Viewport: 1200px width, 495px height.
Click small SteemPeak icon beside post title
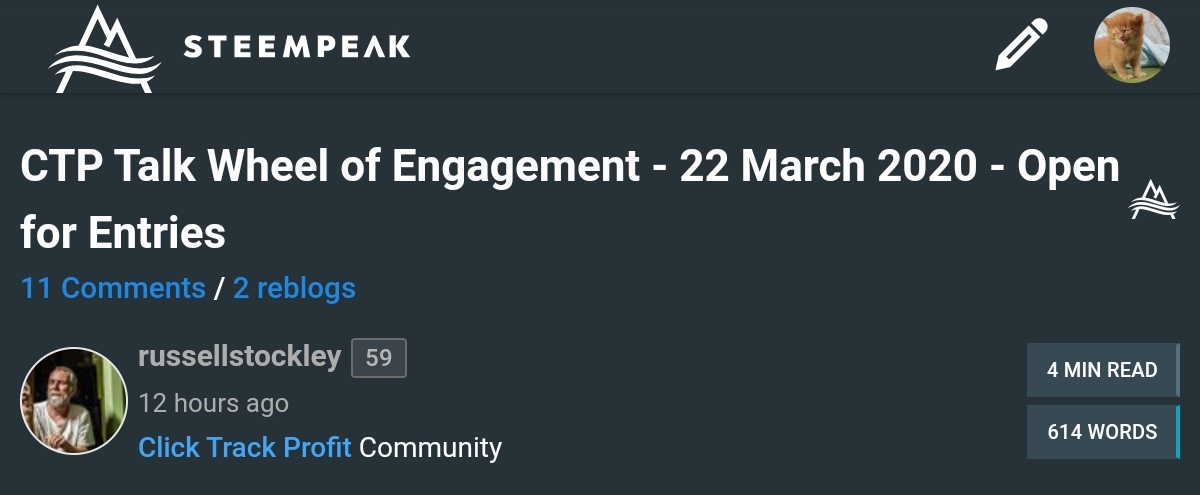coord(1153,200)
